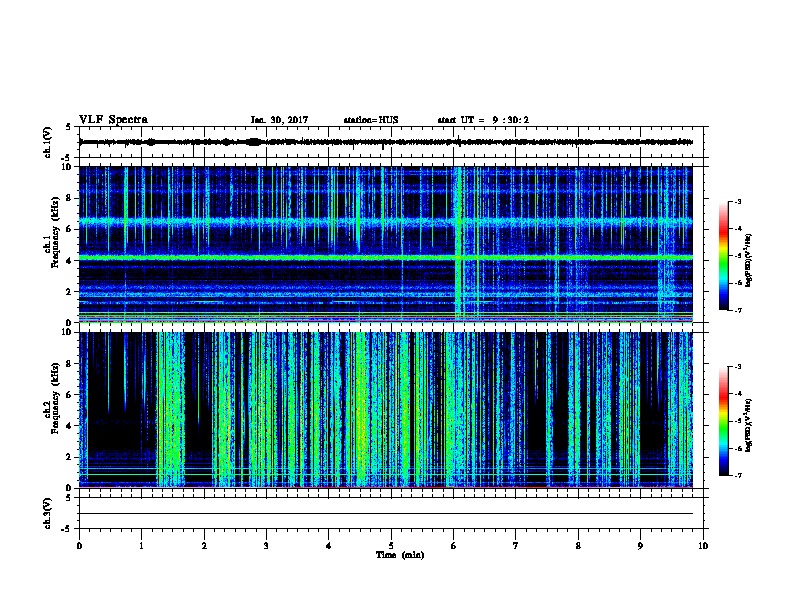This screenshot has width=792, height=612.
Task: Select the "start UT = 9:30:2" label
Action: 483,120
